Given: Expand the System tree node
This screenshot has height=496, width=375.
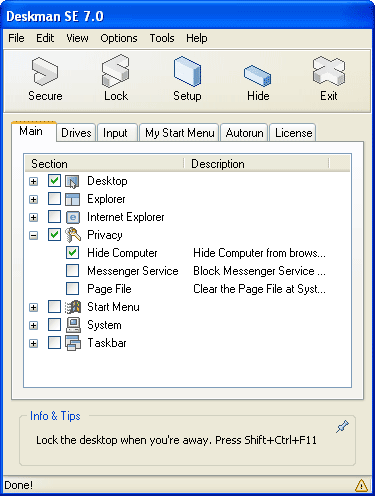Looking at the screenshot, I should [x=33, y=326].
